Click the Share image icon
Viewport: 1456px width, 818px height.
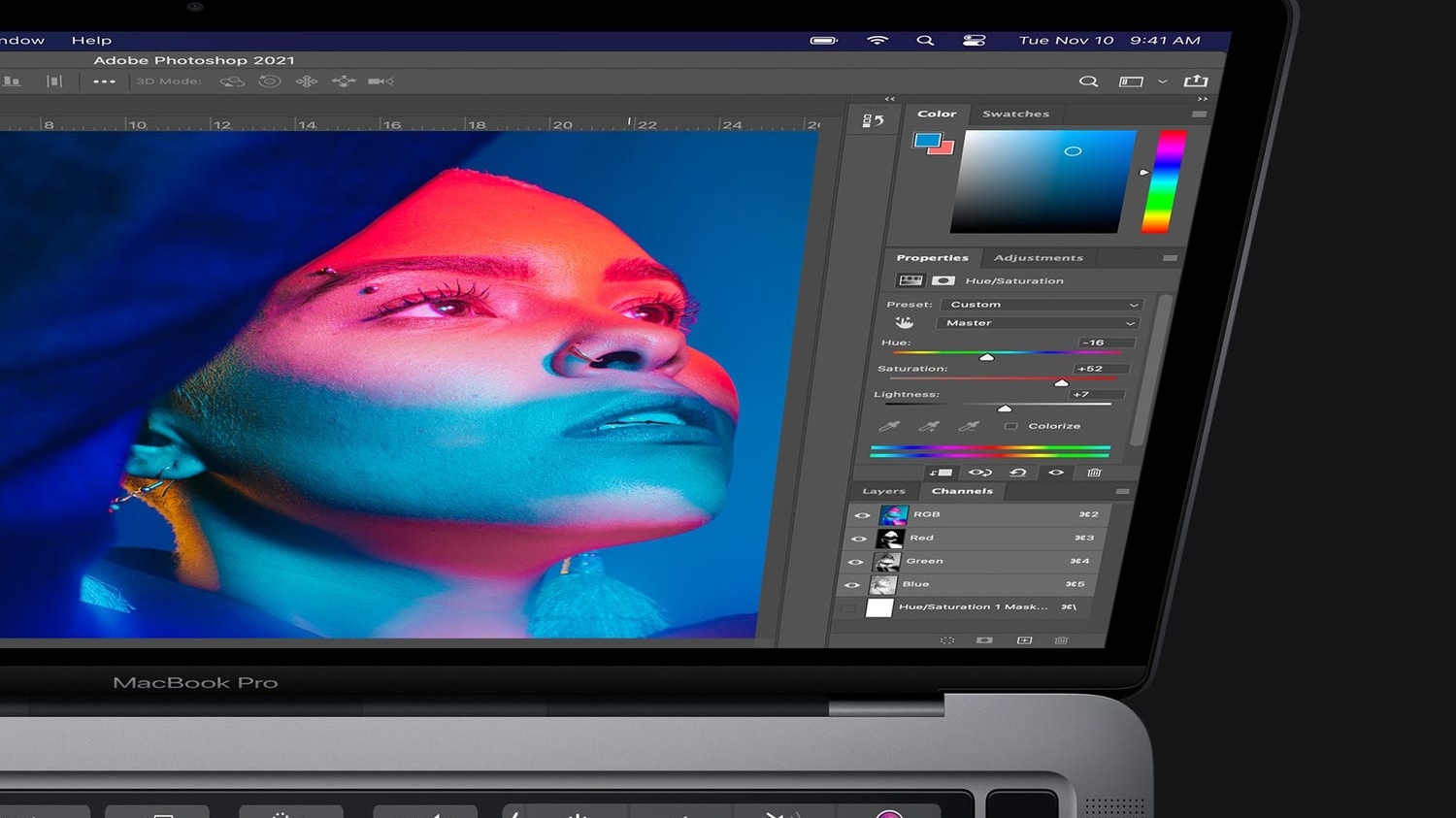point(1196,82)
